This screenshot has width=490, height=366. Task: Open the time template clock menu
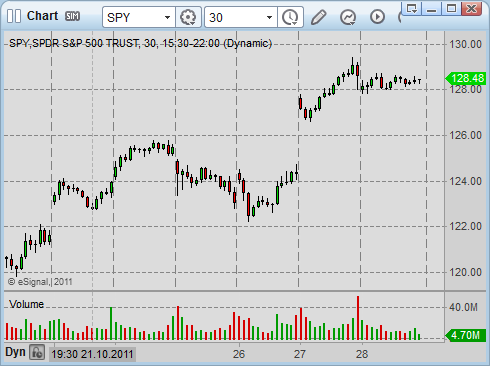(290, 17)
